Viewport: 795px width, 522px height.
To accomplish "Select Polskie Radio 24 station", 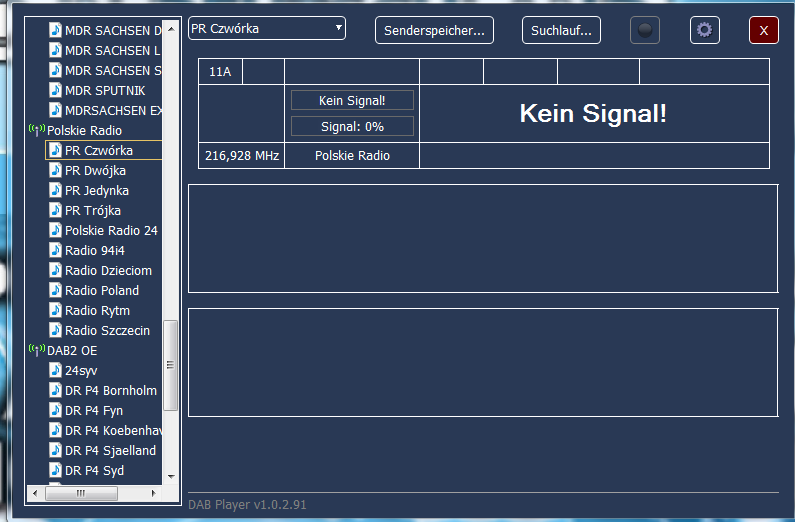I will click(x=111, y=231).
